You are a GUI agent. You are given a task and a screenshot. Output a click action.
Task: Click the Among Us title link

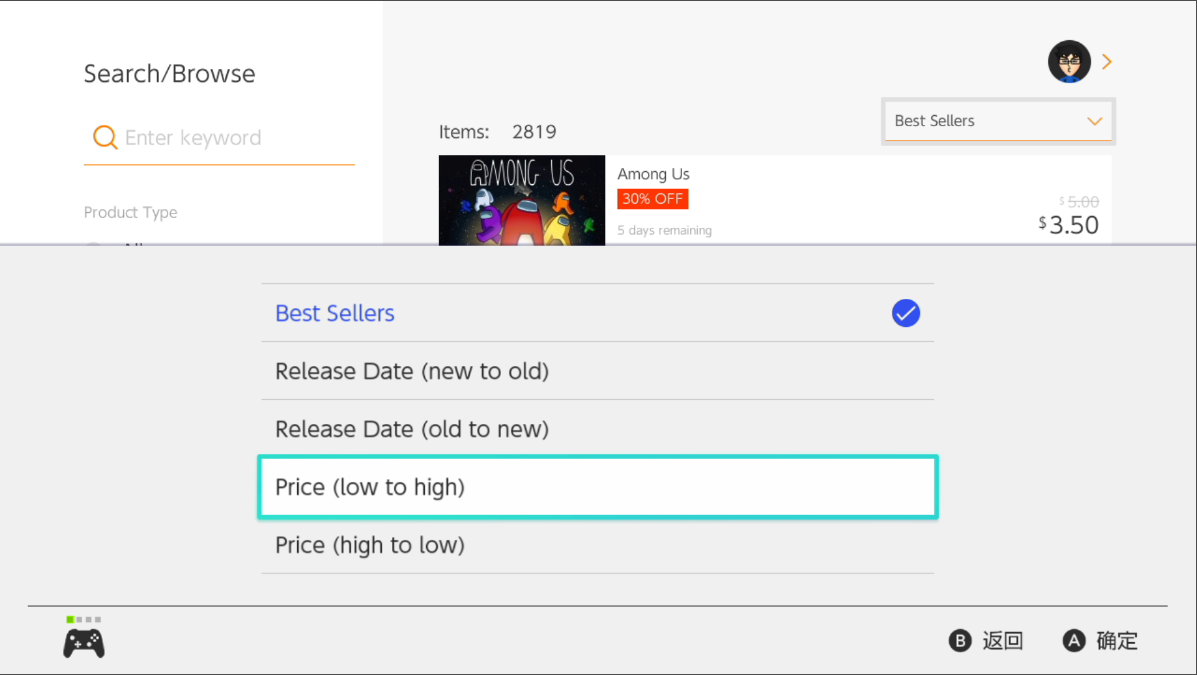[653, 174]
